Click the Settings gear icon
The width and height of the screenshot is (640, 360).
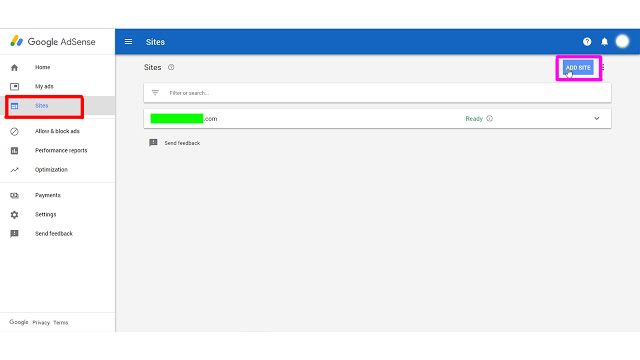point(14,215)
